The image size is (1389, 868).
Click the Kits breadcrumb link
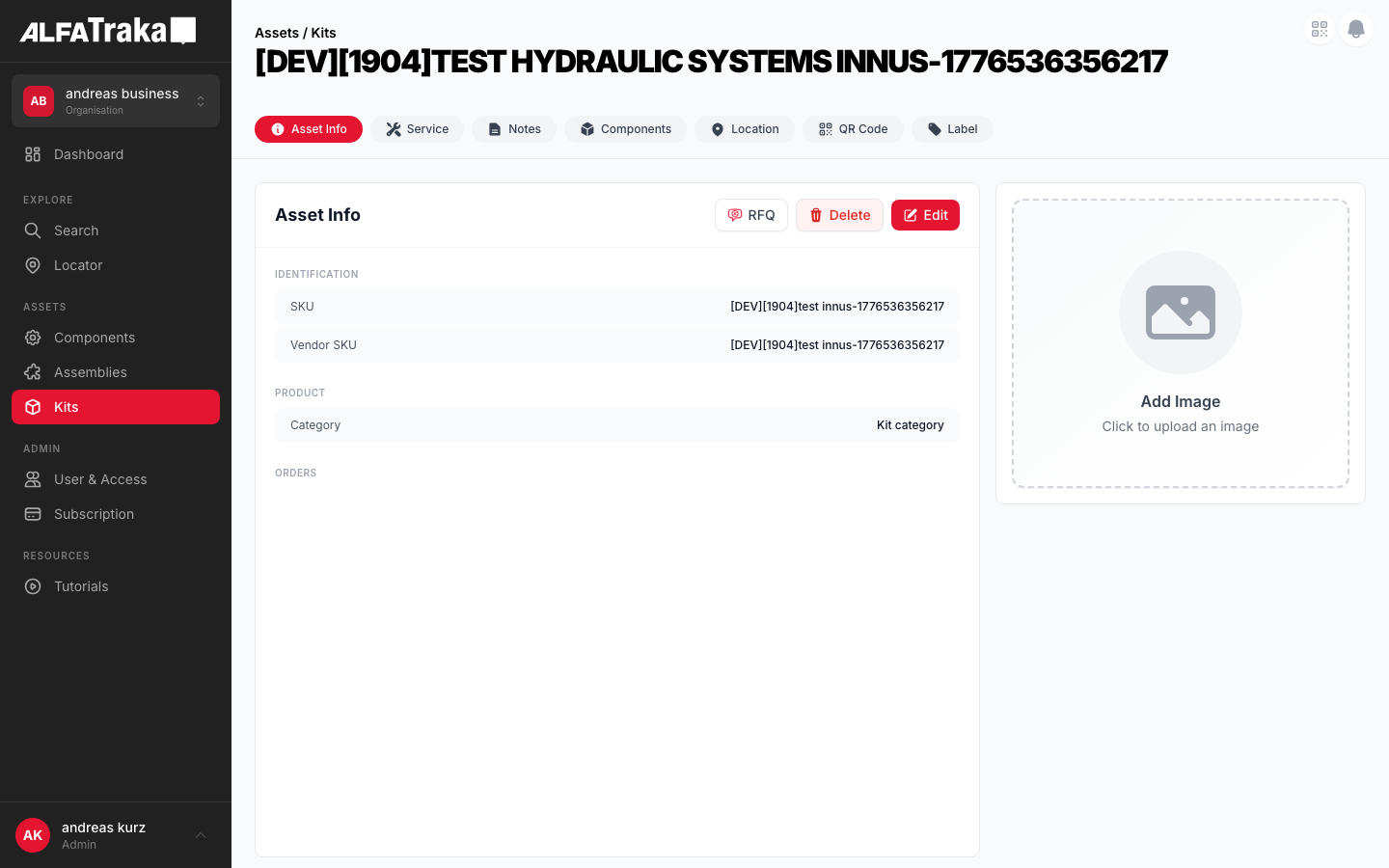coord(323,33)
